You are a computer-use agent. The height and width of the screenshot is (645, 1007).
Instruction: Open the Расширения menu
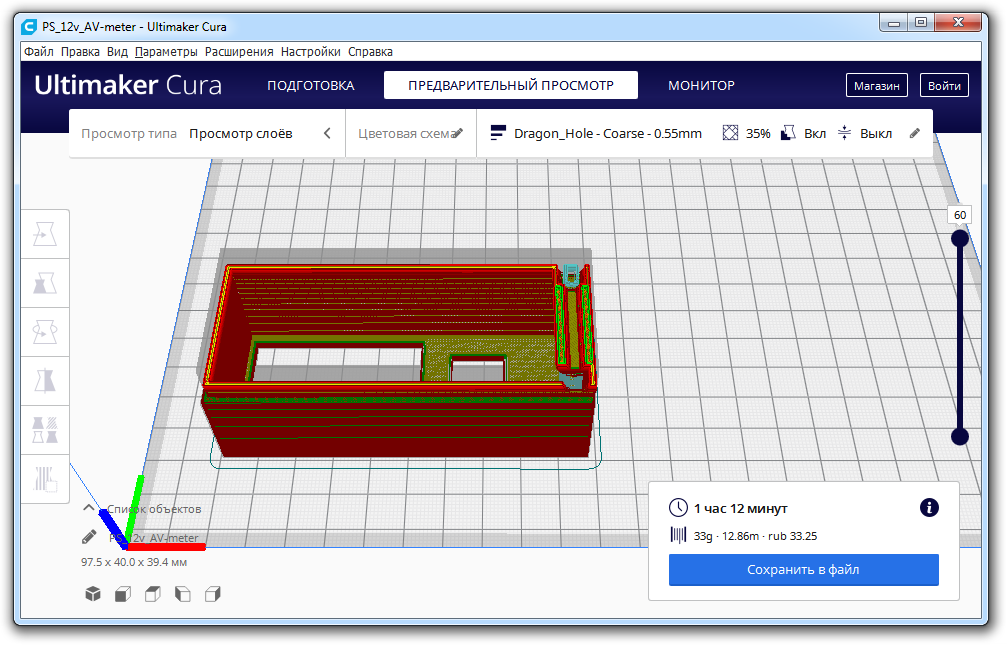pos(239,52)
